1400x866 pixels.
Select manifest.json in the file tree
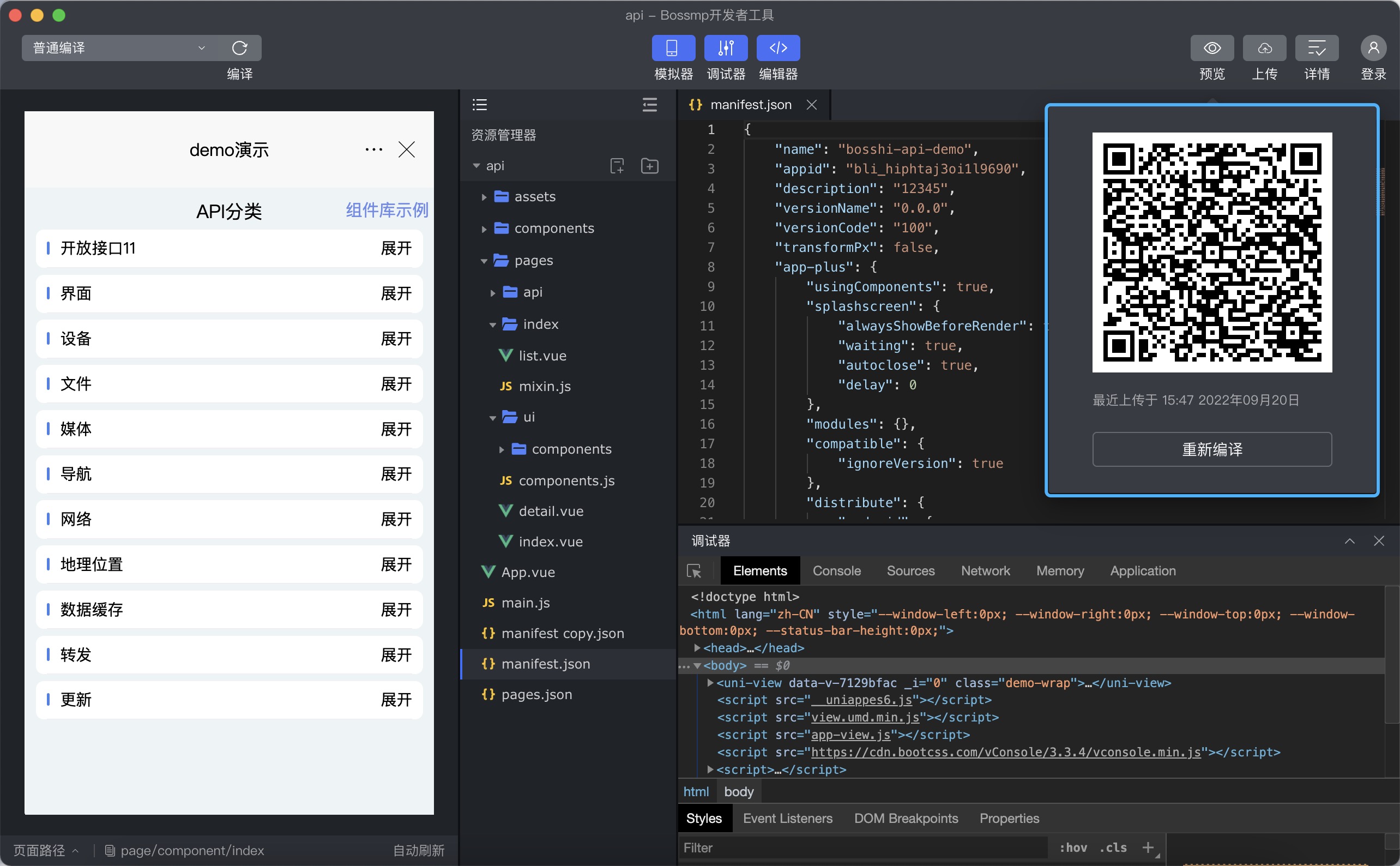point(568,664)
